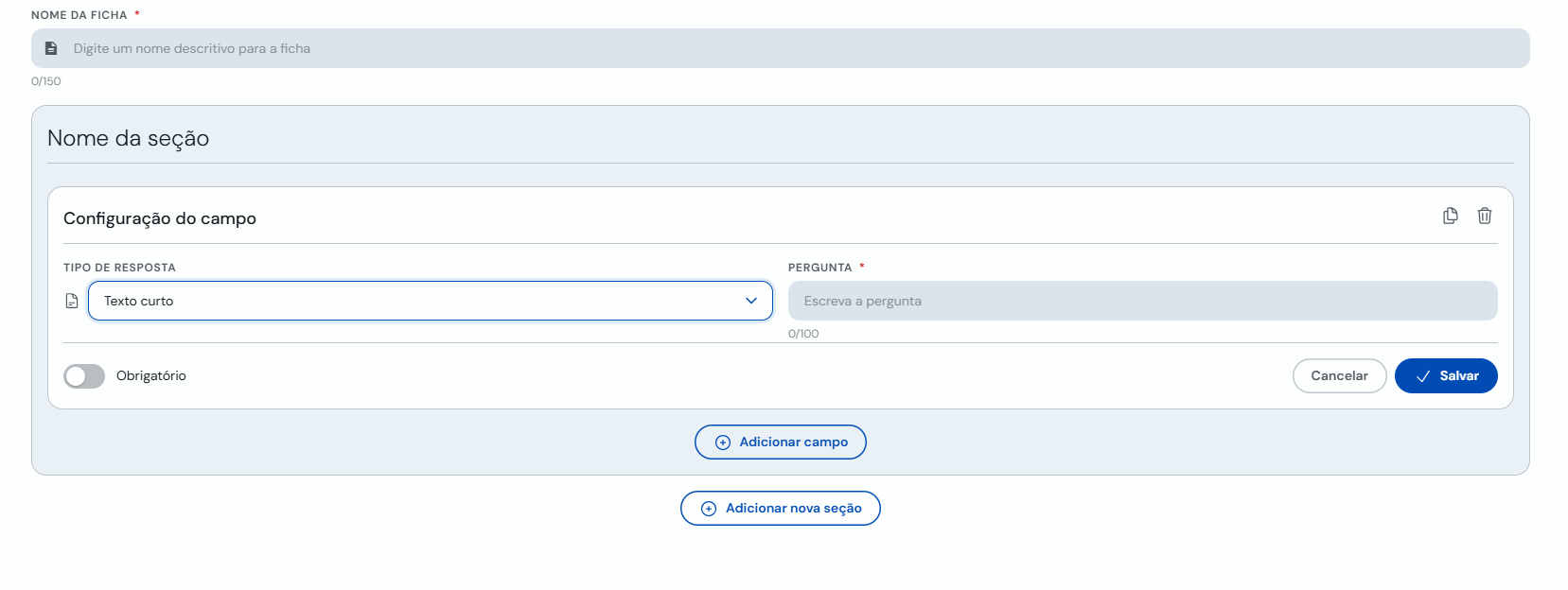Screen dimensions: 1568x590
Task: Click the 0/150 character counter
Action: (46, 81)
